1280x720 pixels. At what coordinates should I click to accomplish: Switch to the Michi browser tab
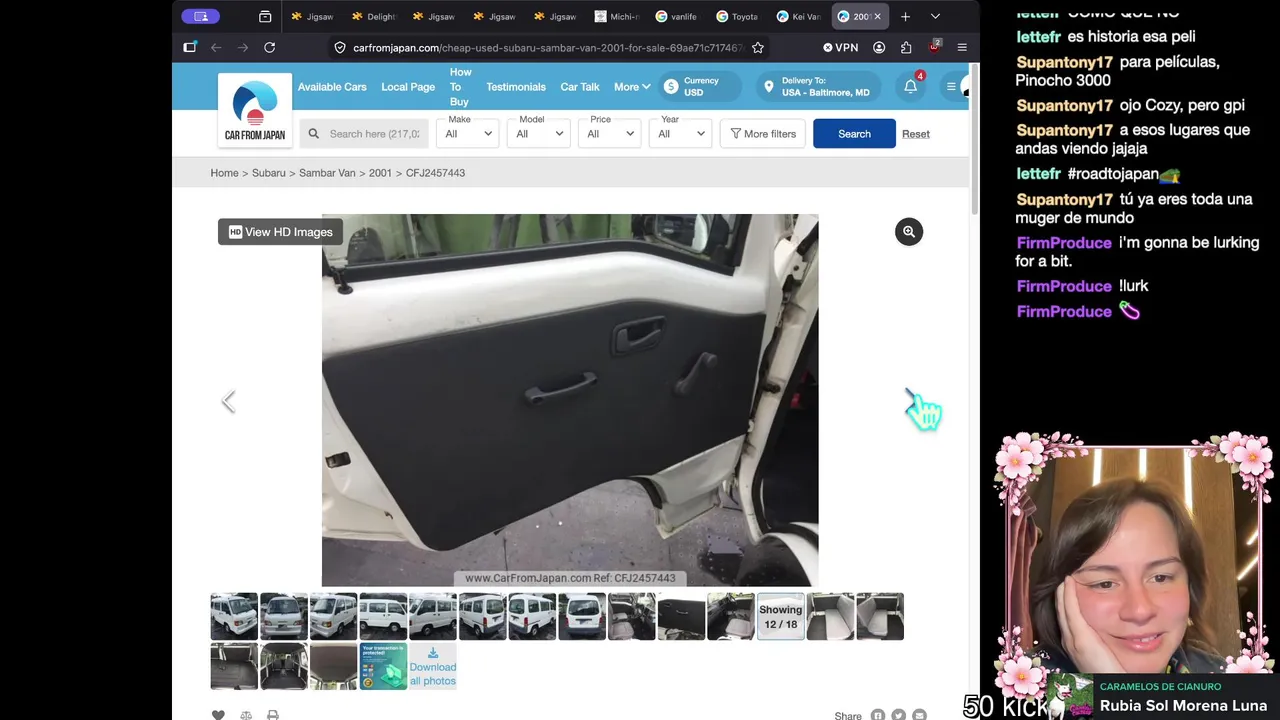(616, 16)
